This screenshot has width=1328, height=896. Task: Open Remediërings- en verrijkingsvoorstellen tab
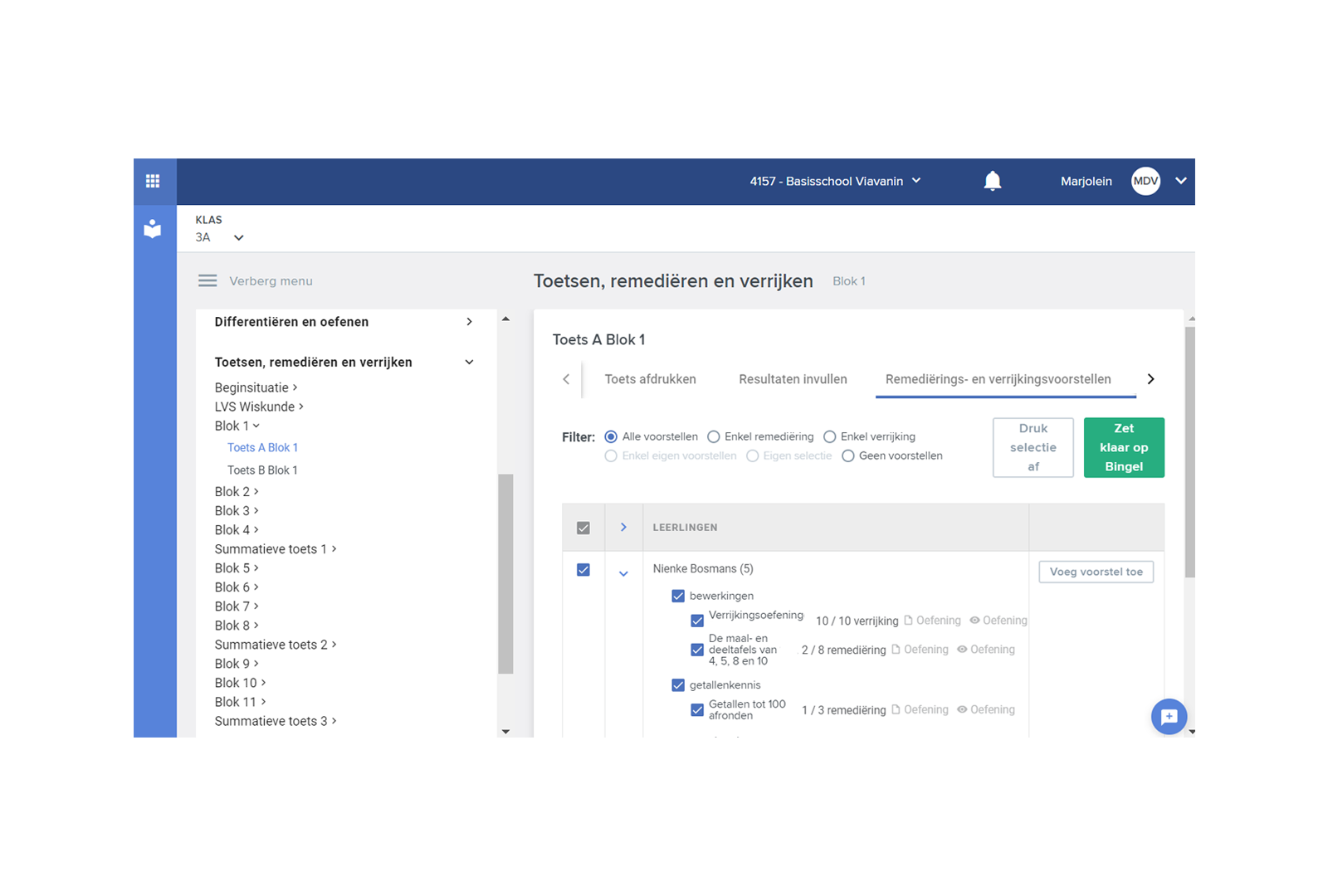click(x=998, y=379)
